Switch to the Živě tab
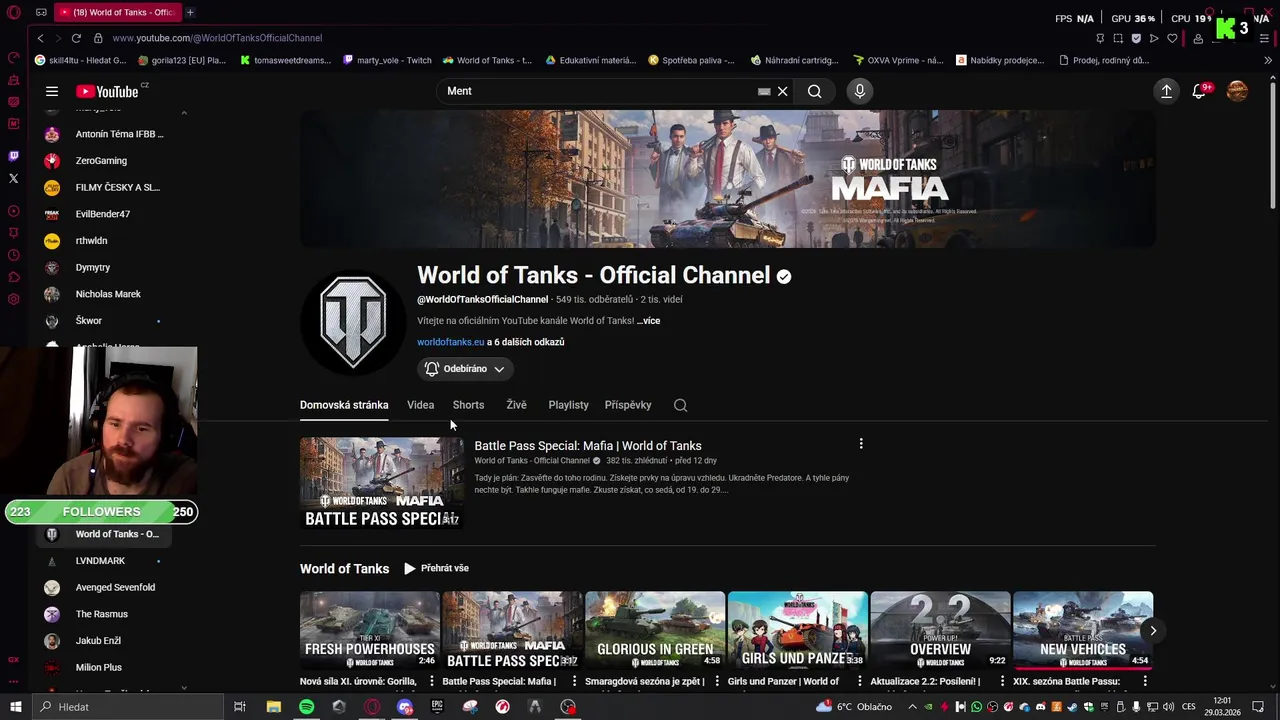Image resolution: width=1280 pixels, height=720 pixels. [x=516, y=405]
